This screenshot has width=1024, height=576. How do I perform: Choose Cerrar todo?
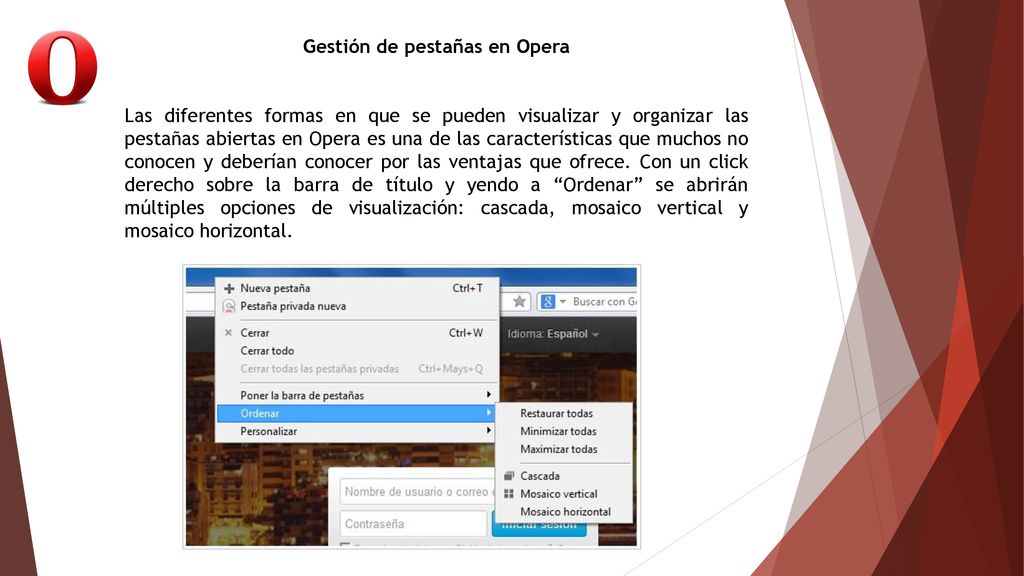coord(357,351)
